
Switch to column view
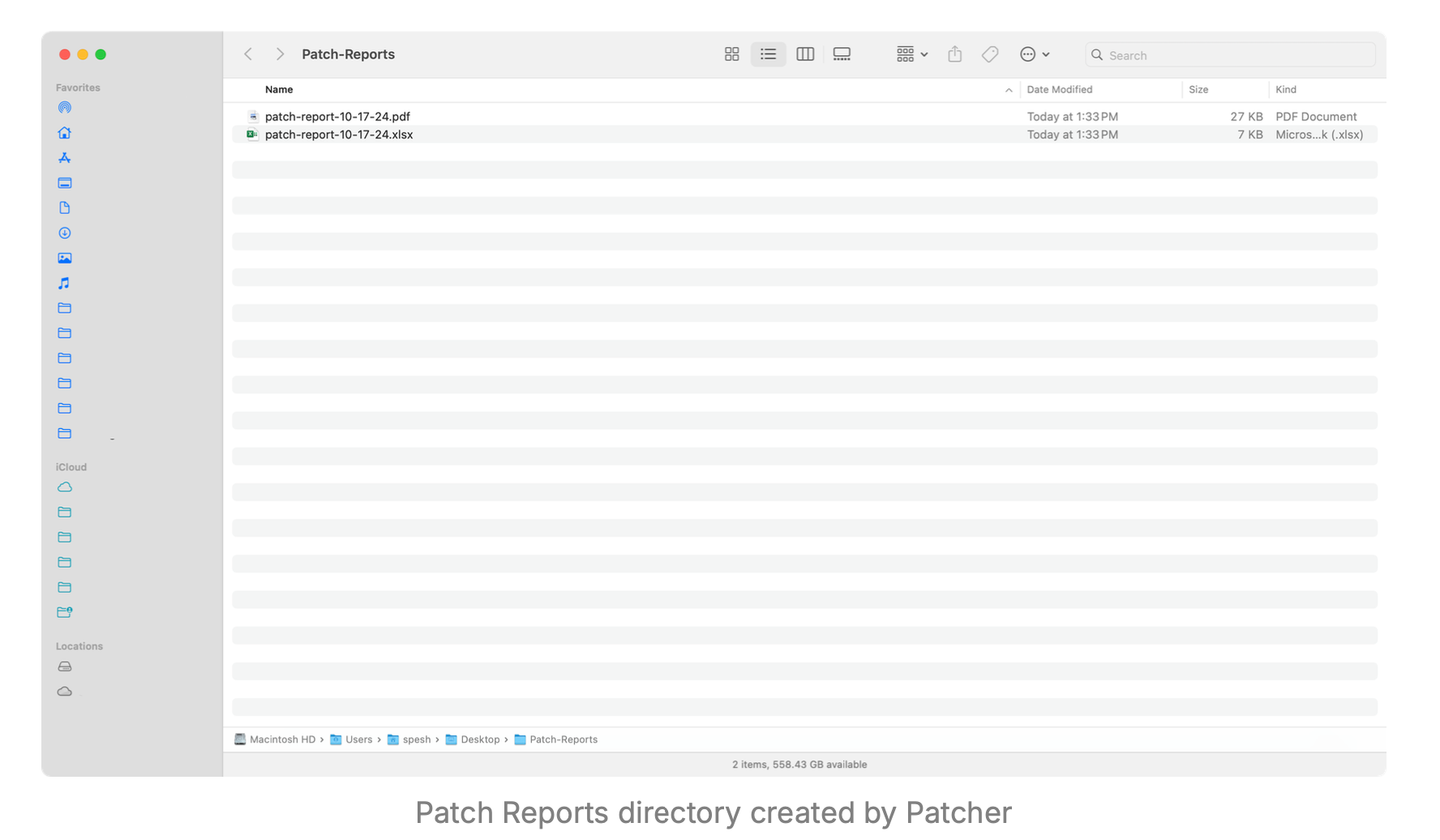(x=805, y=54)
